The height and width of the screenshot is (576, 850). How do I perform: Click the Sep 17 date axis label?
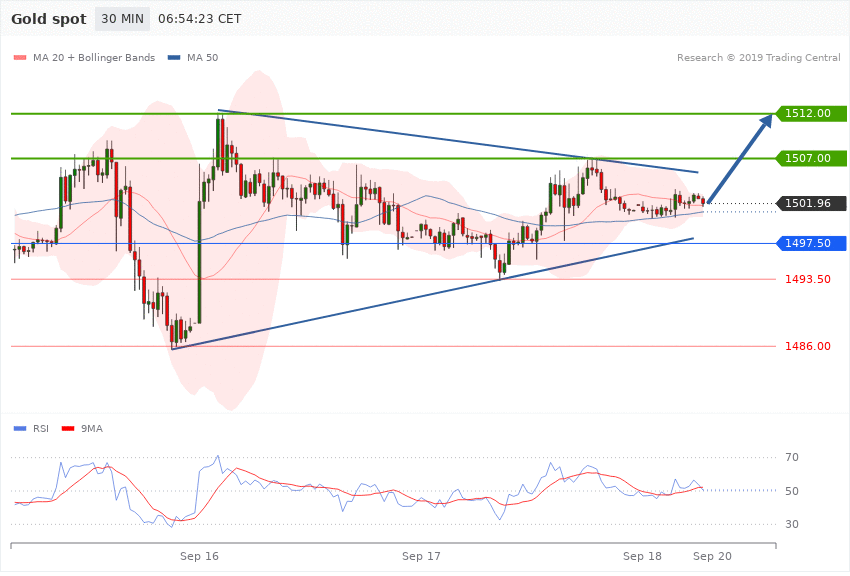coord(421,556)
